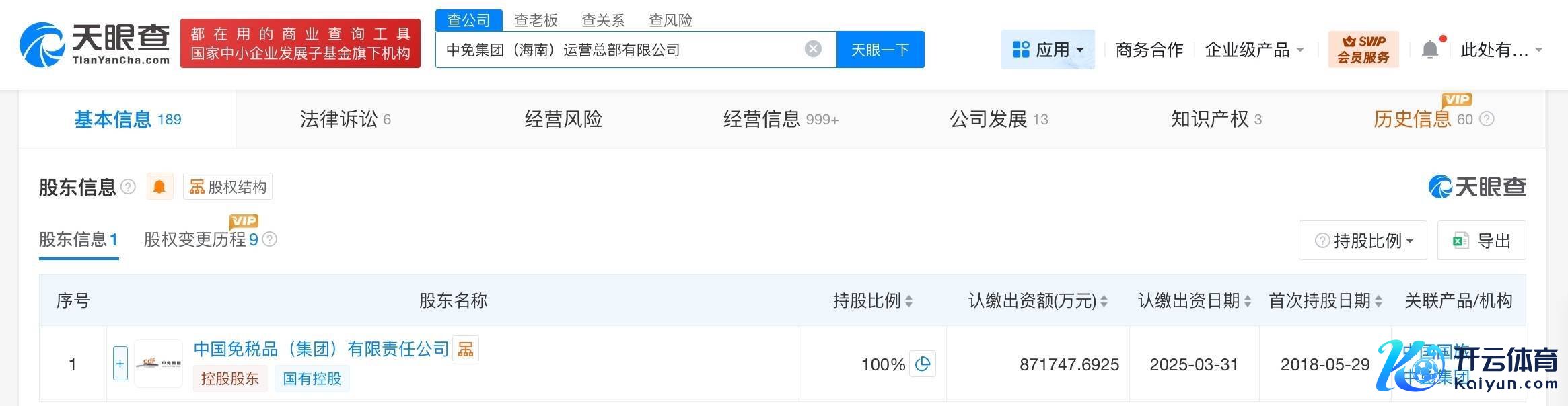Click the company search input field
The image size is (1568, 406).
pos(619,50)
